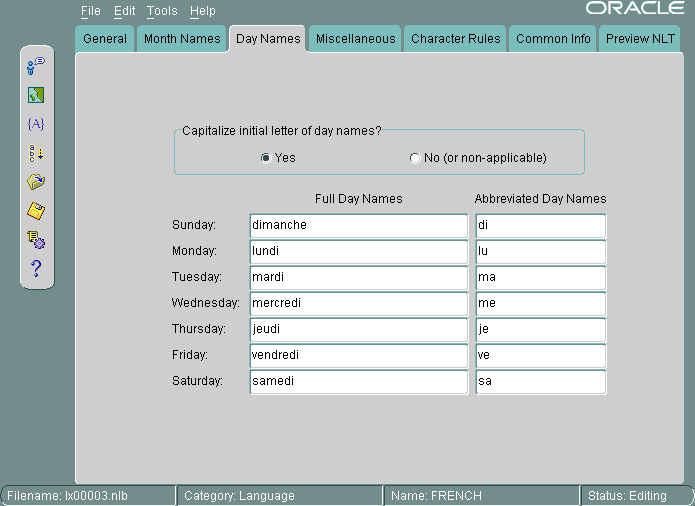Screen dimensions: 695x506
Task: Click the Saturday abbreviated field 'sa'
Action: coord(540,382)
